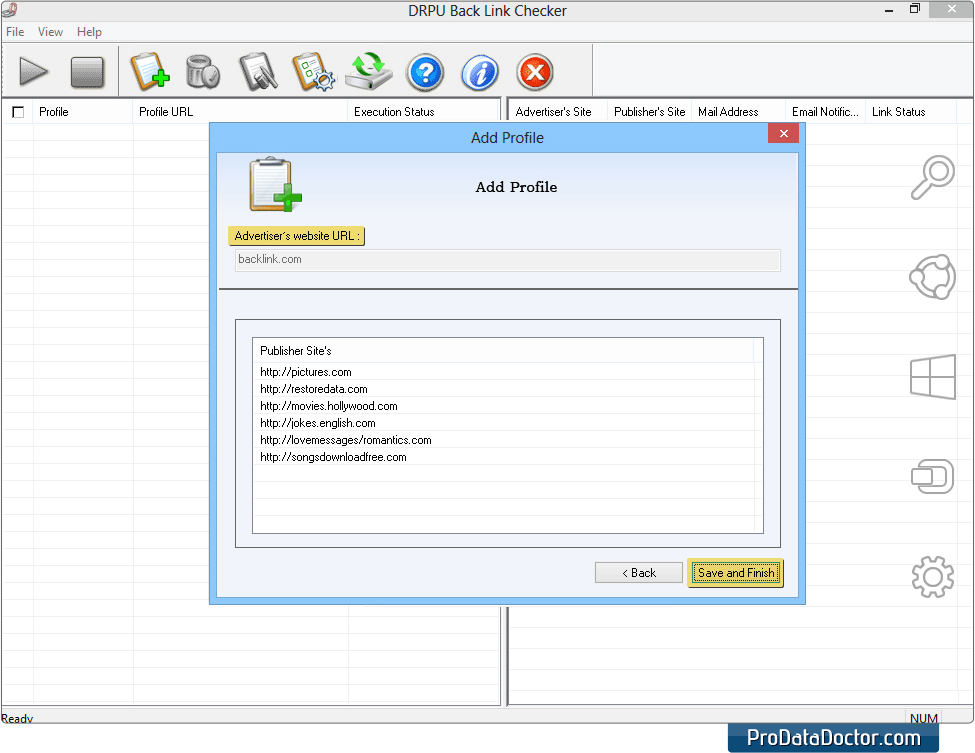Click the Add Profile clipboard plus icon

149,72
